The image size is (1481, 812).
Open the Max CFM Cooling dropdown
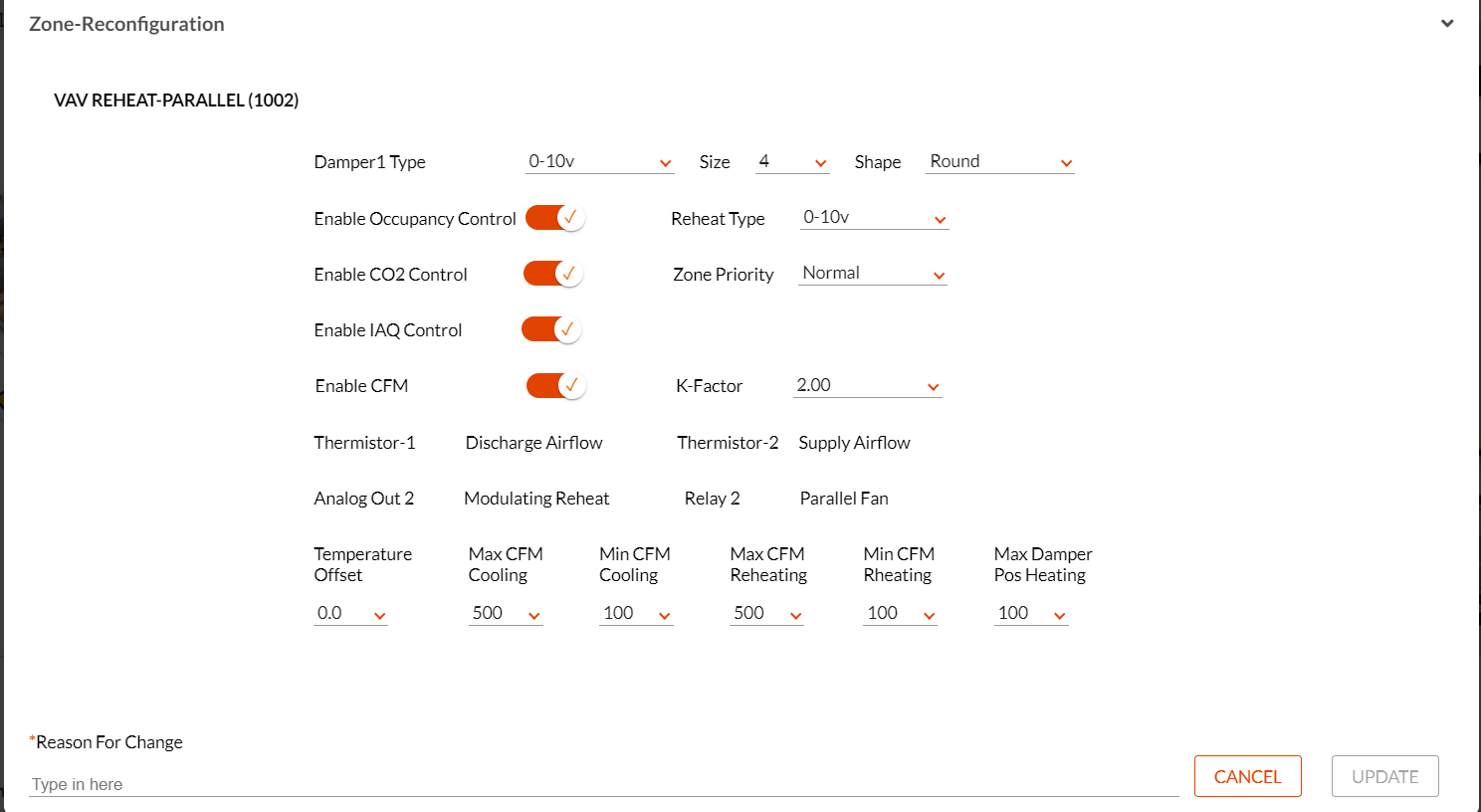click(506, 613)
